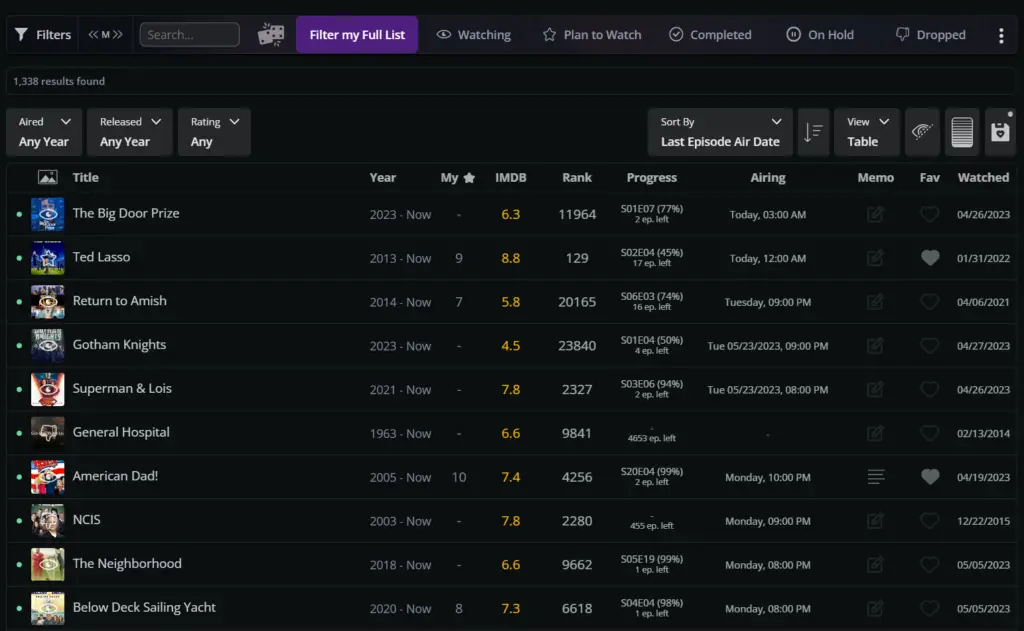Screen dimensions: 1024x631
Task: Open the Ted Lasso poster thumbnail
Action: tap(48, 258)
